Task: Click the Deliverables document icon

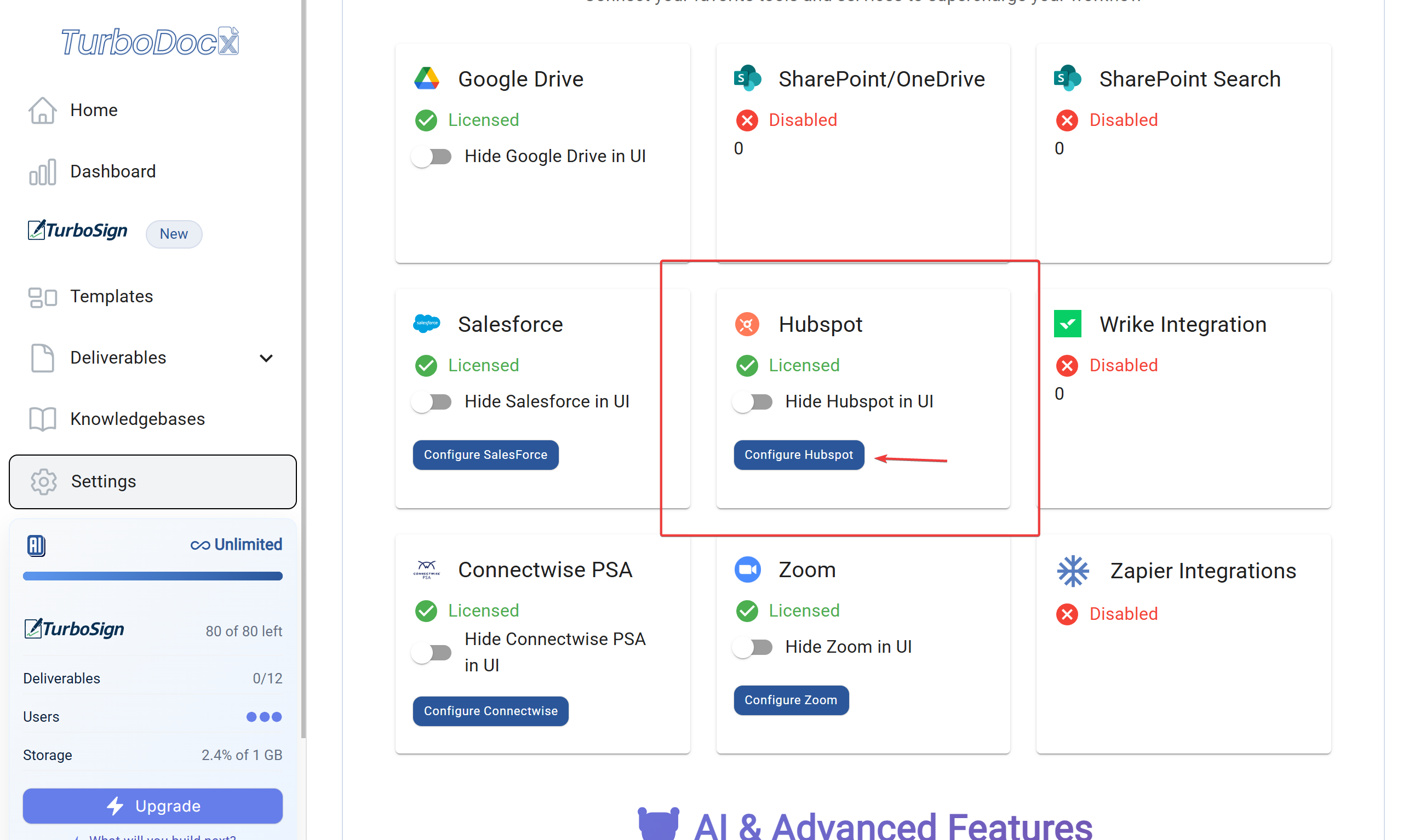Action: 43,358
